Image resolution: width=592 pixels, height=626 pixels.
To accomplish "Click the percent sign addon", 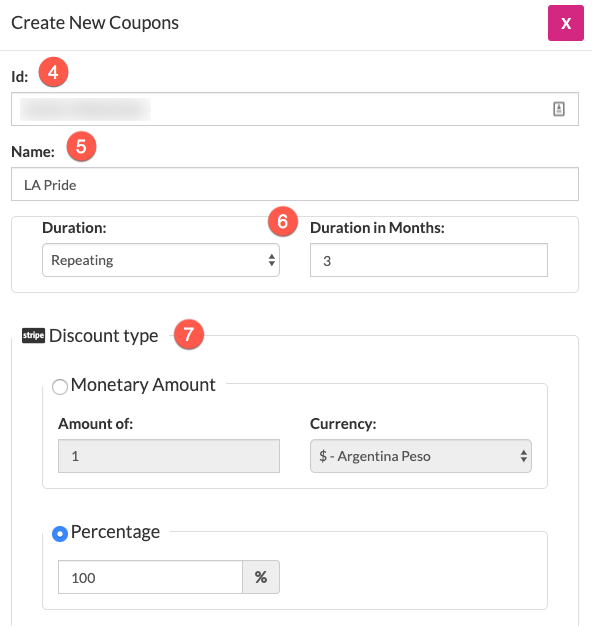I will coord(261,577).
